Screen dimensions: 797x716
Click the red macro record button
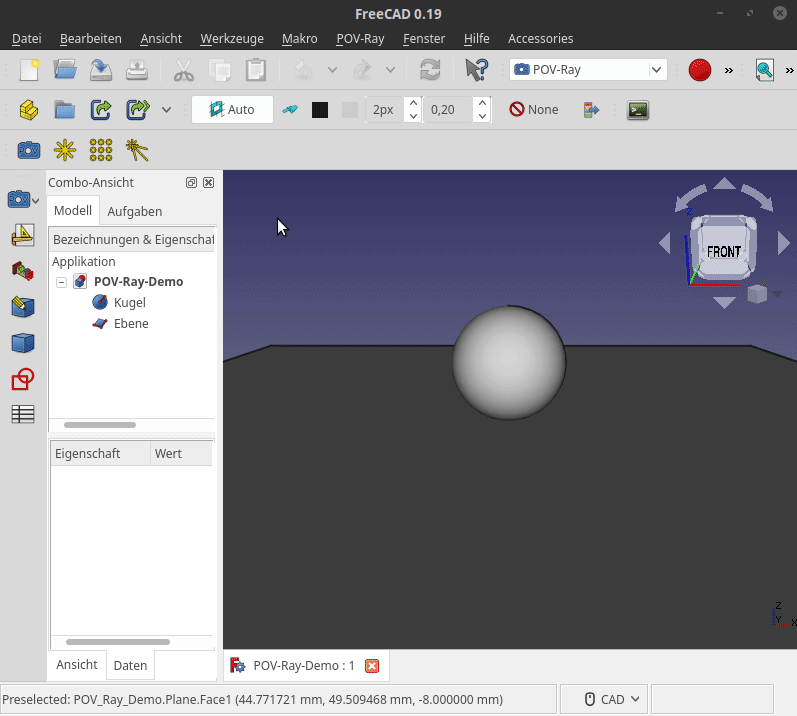pyautogui.click(x=699, y=70)
